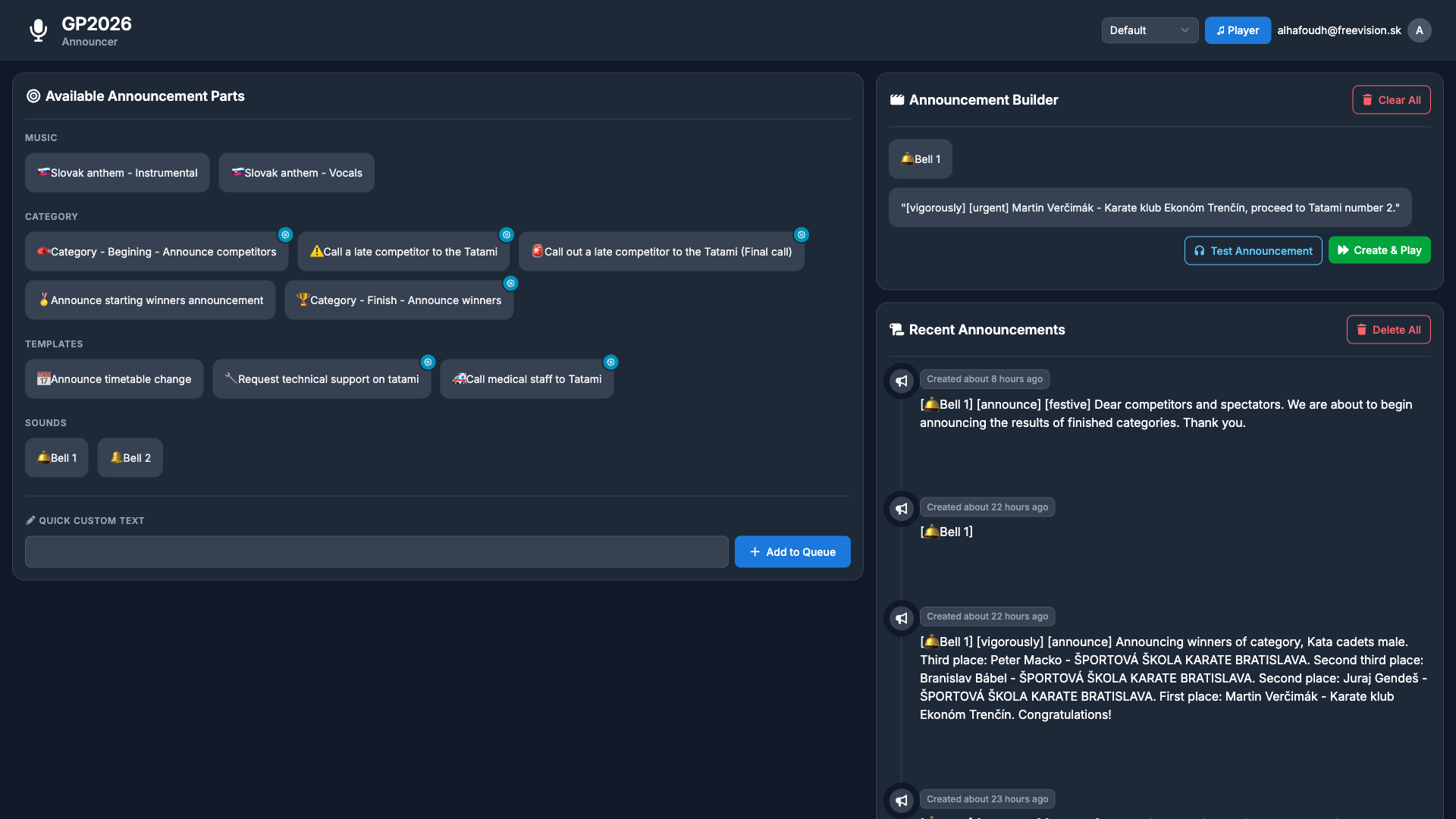Focus the Quick Custom Text input field
Image resolution: width=1456 pixels, height=819 pixels.
pos(376,551)
